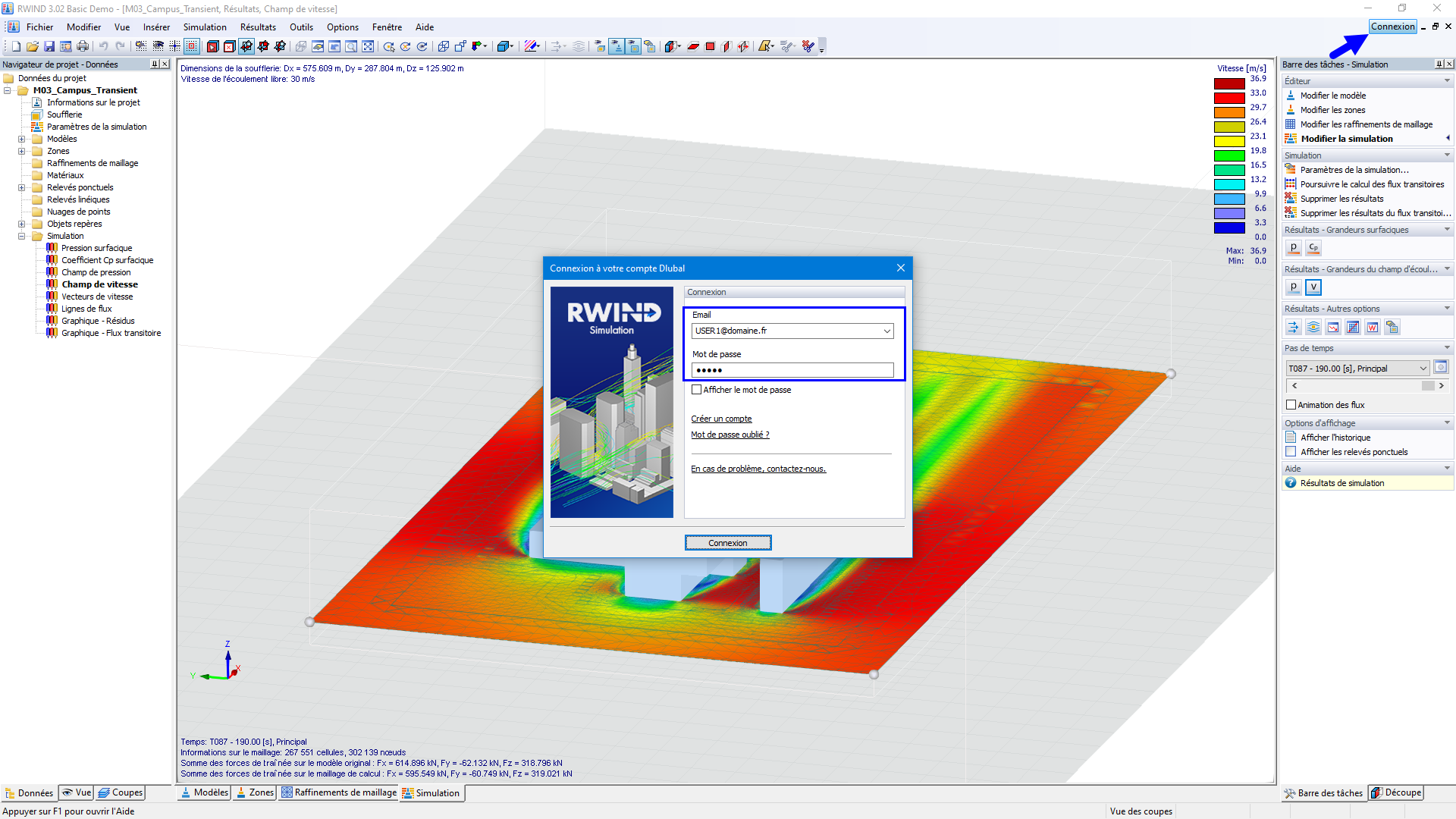The image size is (1456, 819).
Task: Click the streamlines icon in Autres options
Action: [1313, 327]
